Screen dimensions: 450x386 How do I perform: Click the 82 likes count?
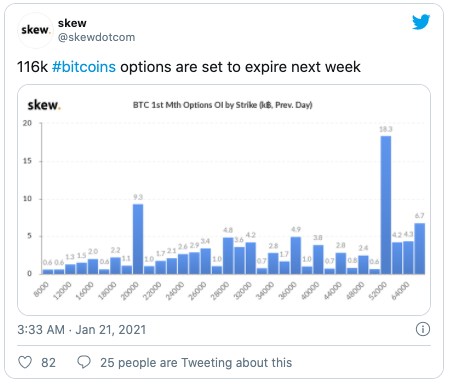pos(48,363)
